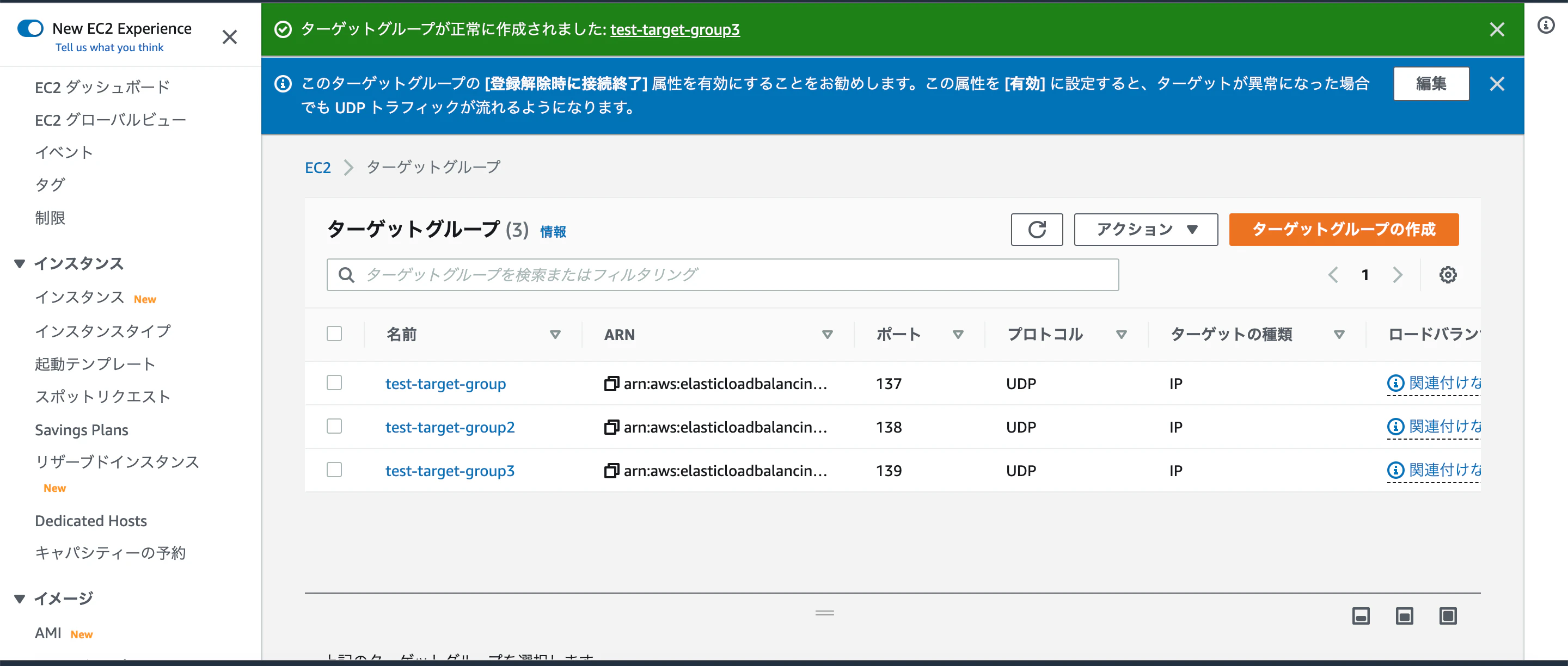
Task: Collapse the インスタンス sidebar section
Action: 20,264
